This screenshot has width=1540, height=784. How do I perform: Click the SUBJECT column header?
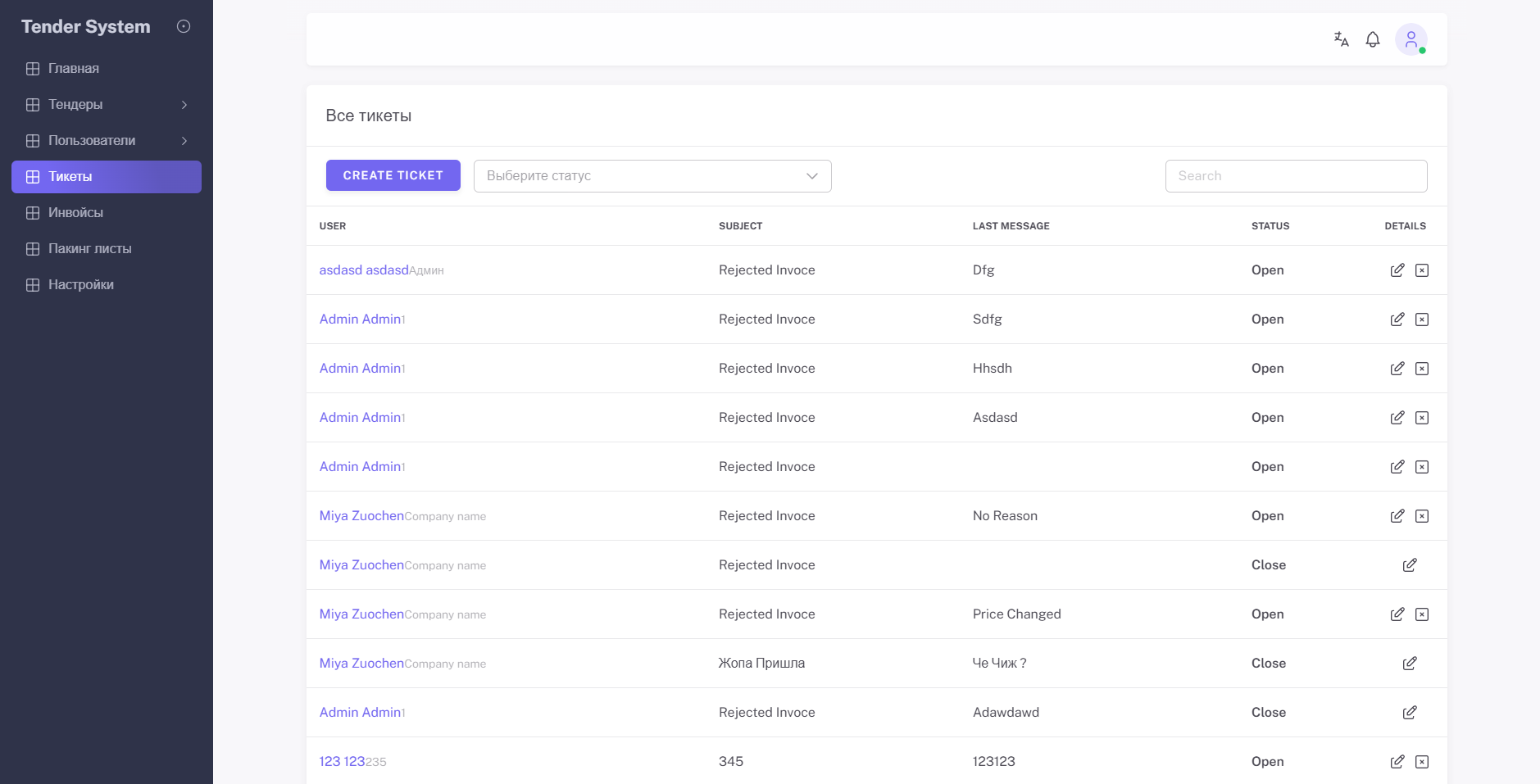click(741, 226)
